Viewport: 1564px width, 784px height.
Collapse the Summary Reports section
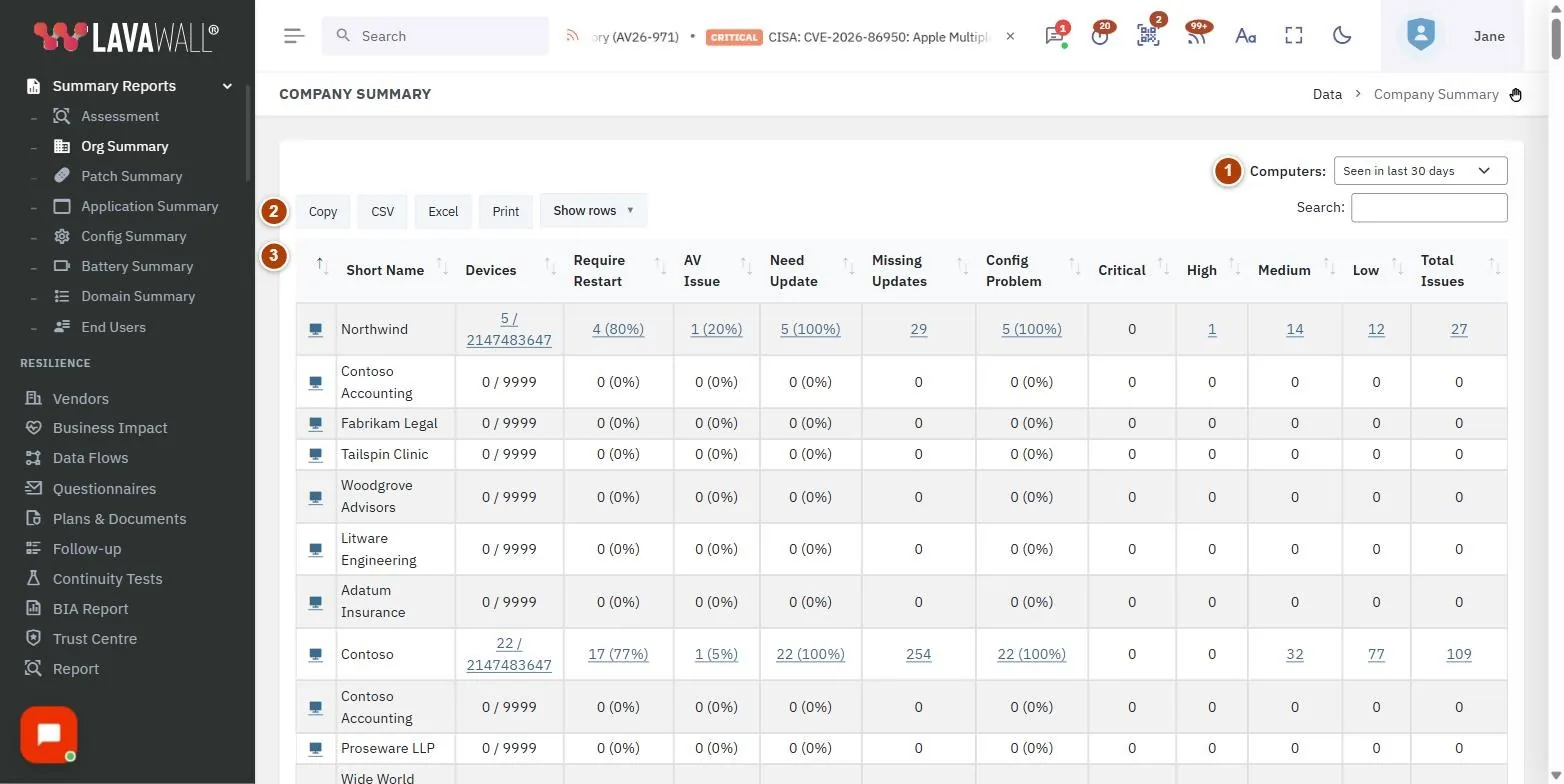click(x=227, y=86)
